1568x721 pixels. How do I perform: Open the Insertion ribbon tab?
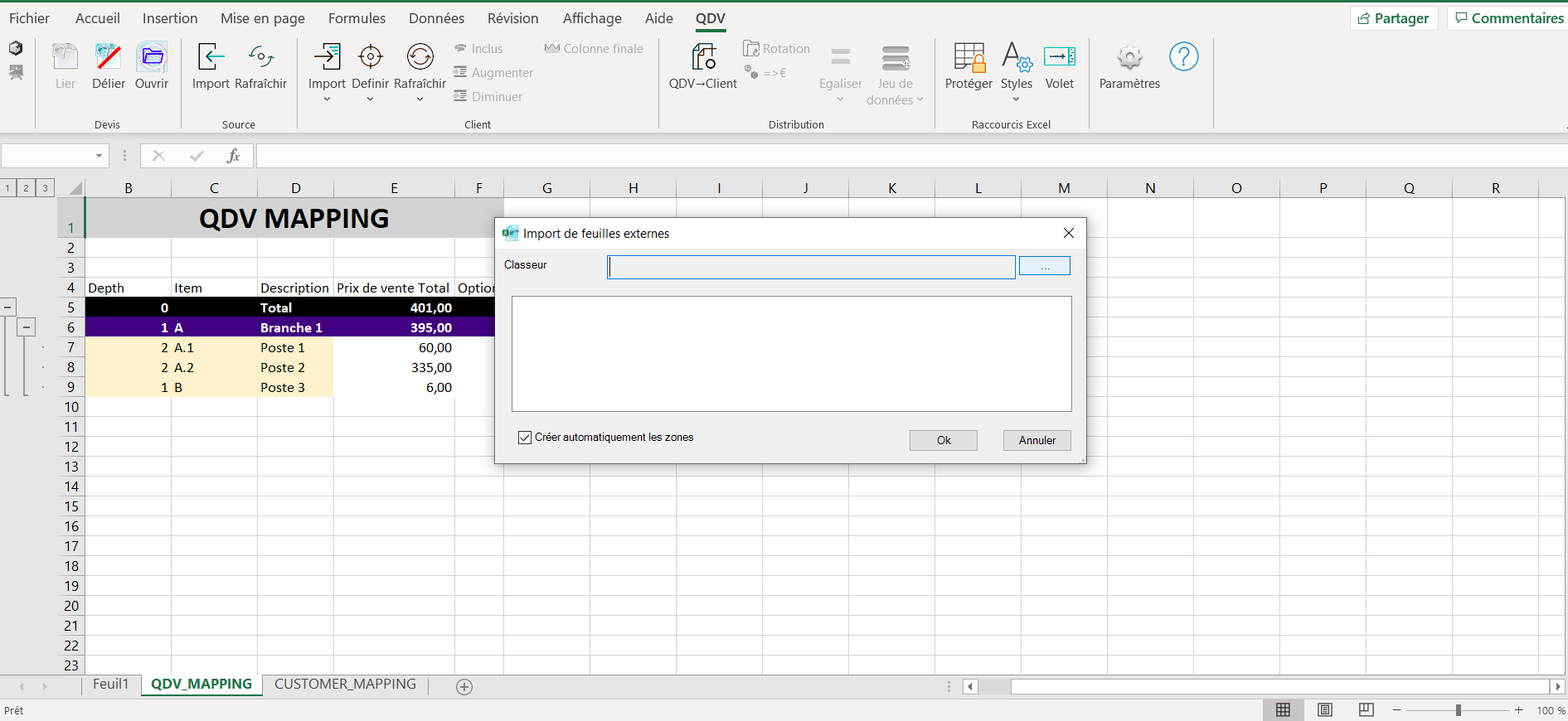[170, 18]
